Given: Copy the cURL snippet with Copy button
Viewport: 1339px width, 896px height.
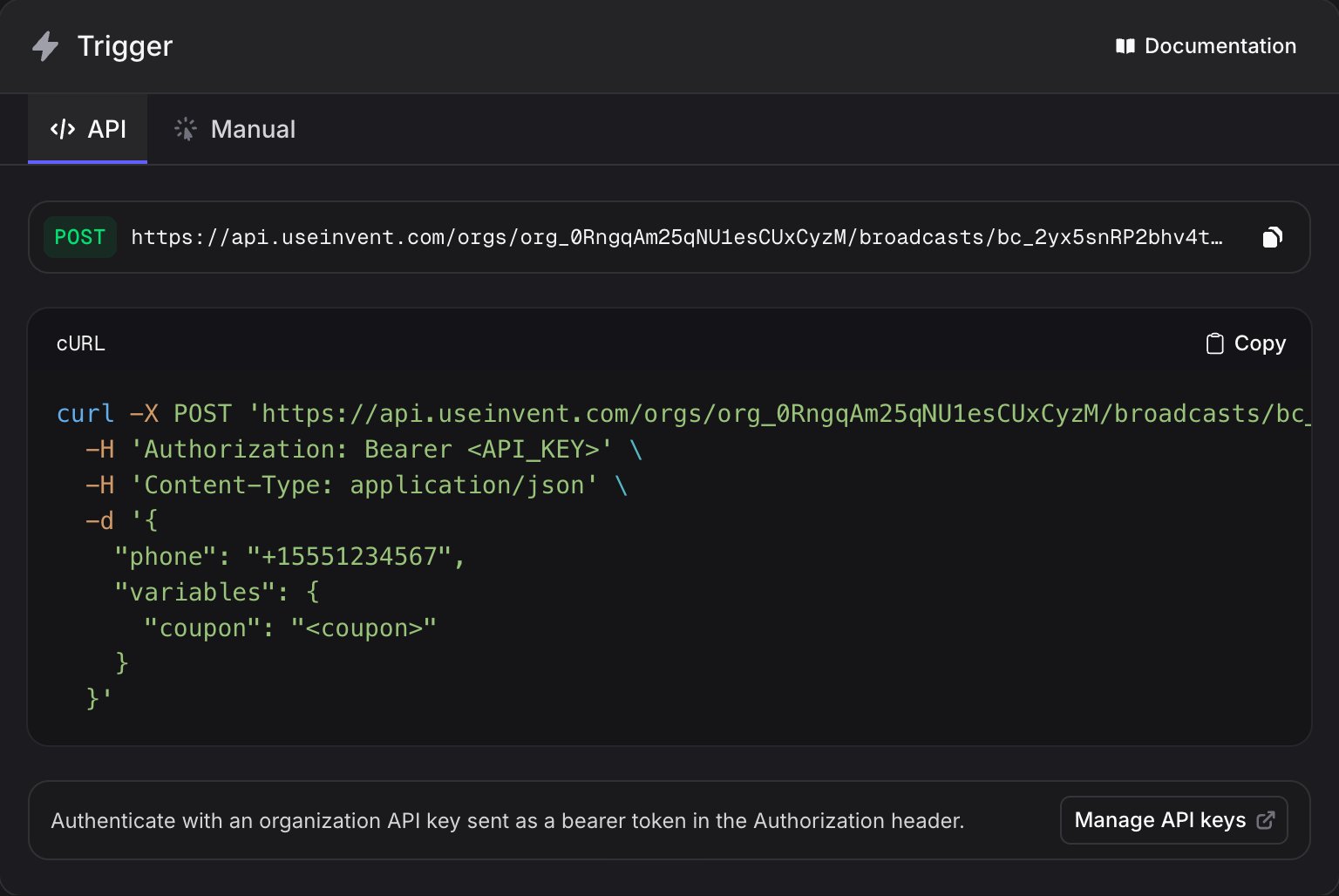Looking at the screenshot, I should 1246,343.
